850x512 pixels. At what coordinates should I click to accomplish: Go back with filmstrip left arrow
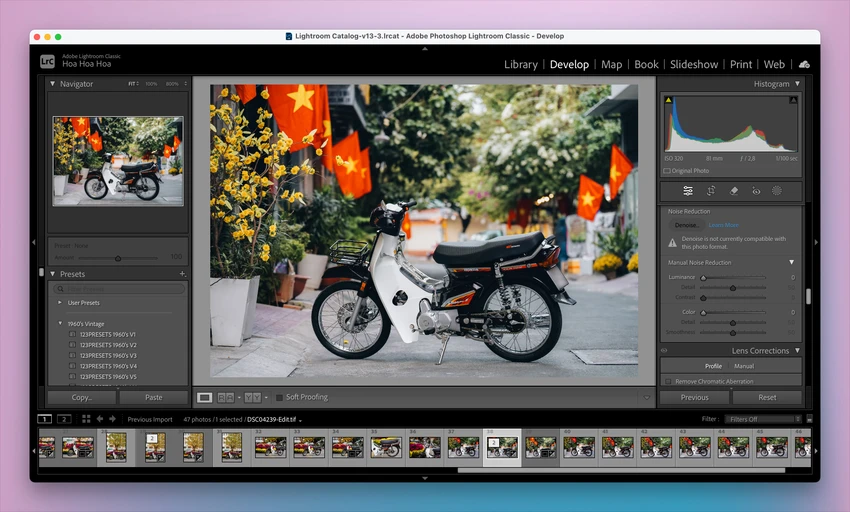tap(100, 419)
